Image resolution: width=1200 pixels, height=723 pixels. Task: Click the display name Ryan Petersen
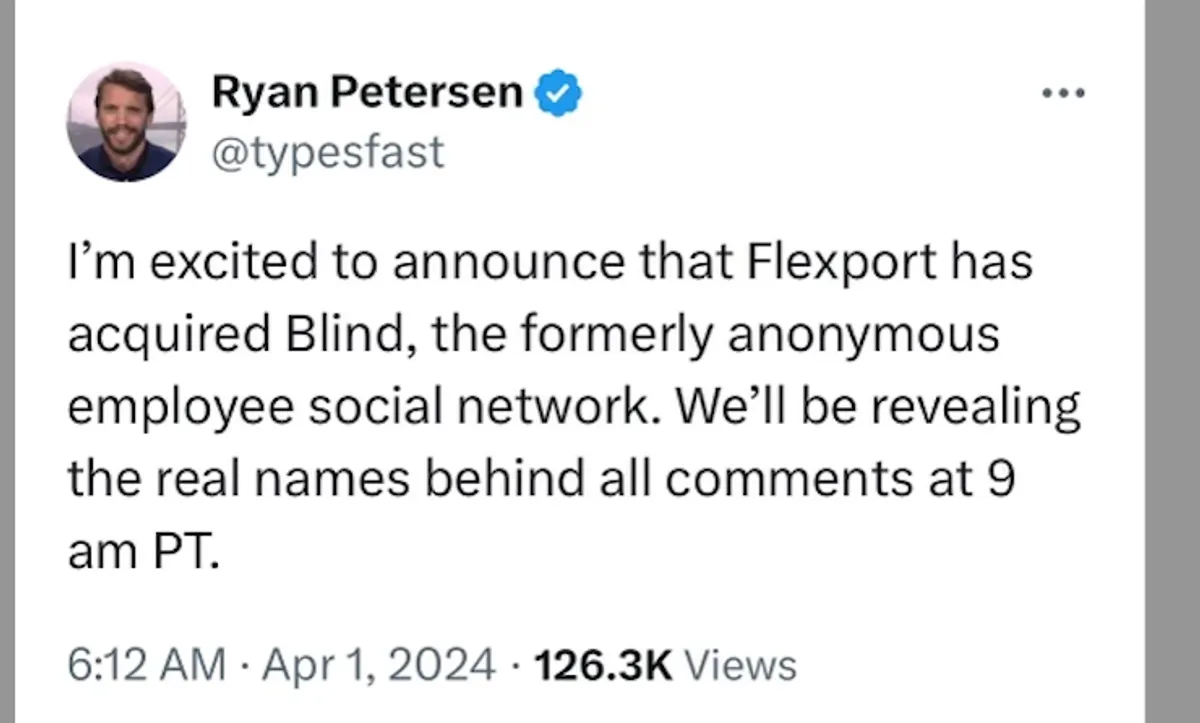[366, 94]
